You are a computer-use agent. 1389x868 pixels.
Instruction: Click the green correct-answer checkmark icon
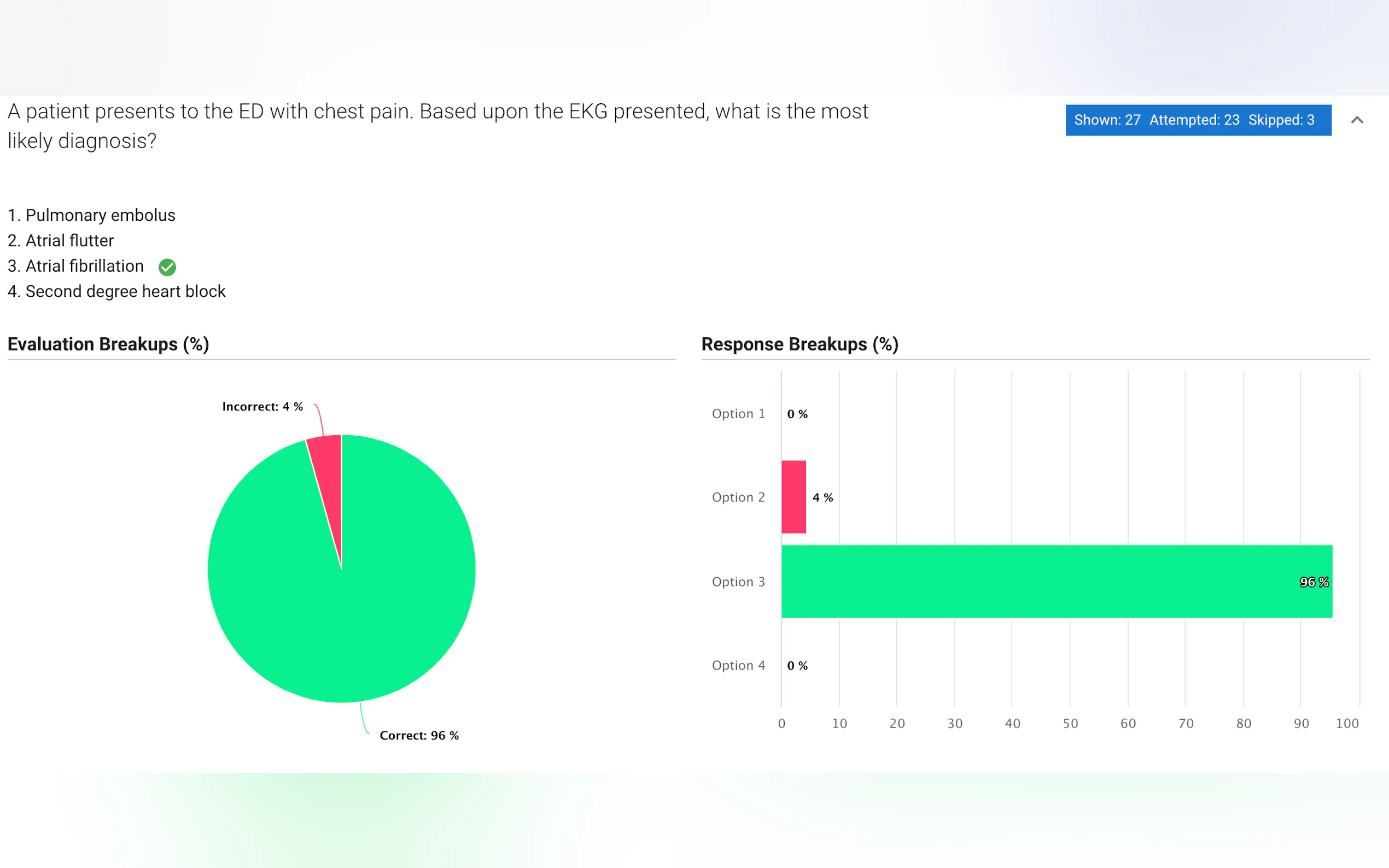(167, 267)
